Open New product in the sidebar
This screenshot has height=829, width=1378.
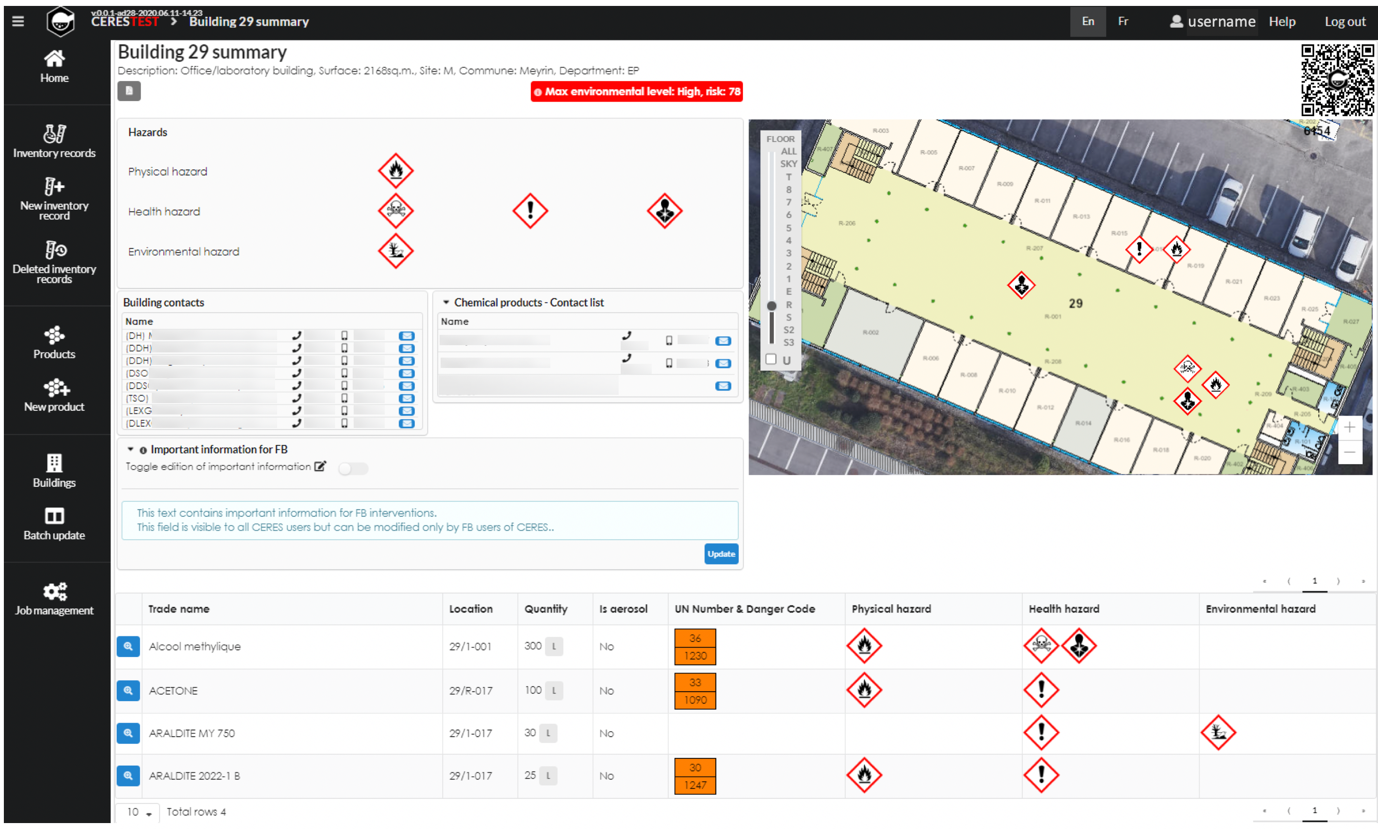55,395
